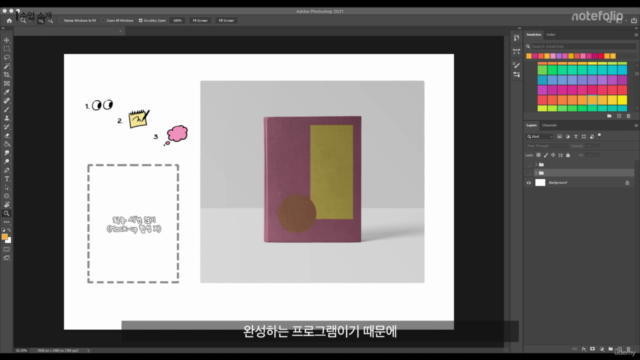640x360 pixels.
Task: Select the Clone Stamp tool
Action: [7, 118]
